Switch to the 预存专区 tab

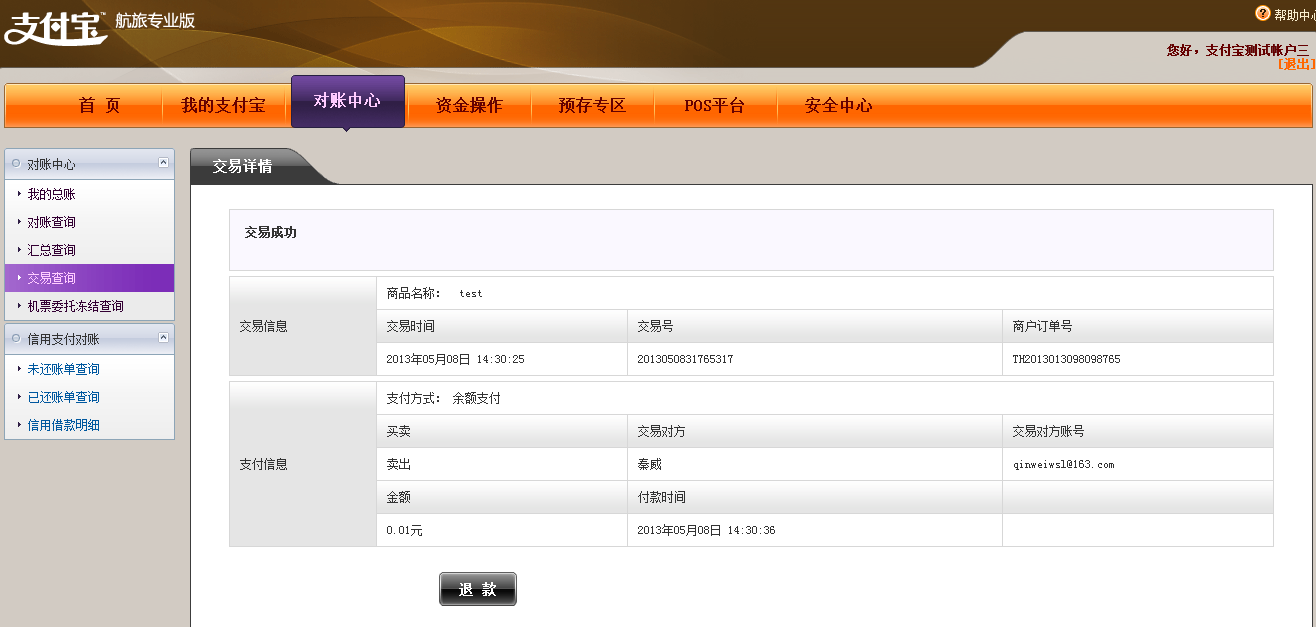coord(592,106)
